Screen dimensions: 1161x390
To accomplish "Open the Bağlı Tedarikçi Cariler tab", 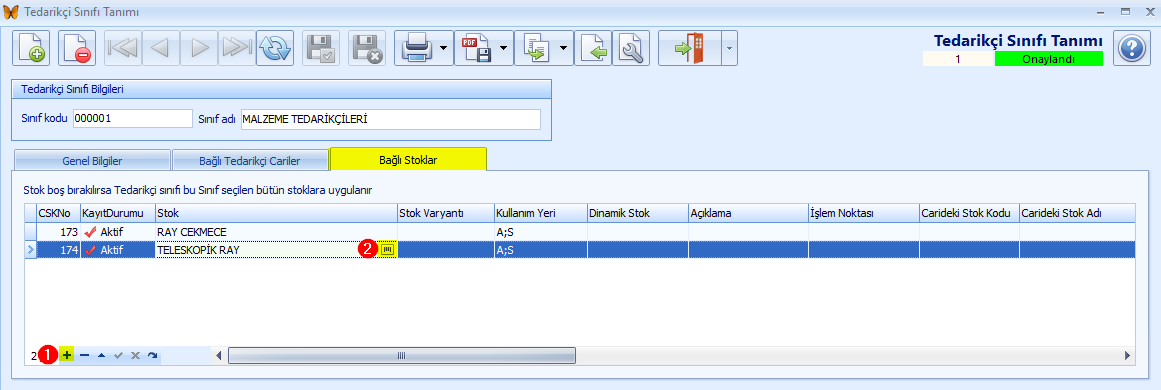I will 250,161.
